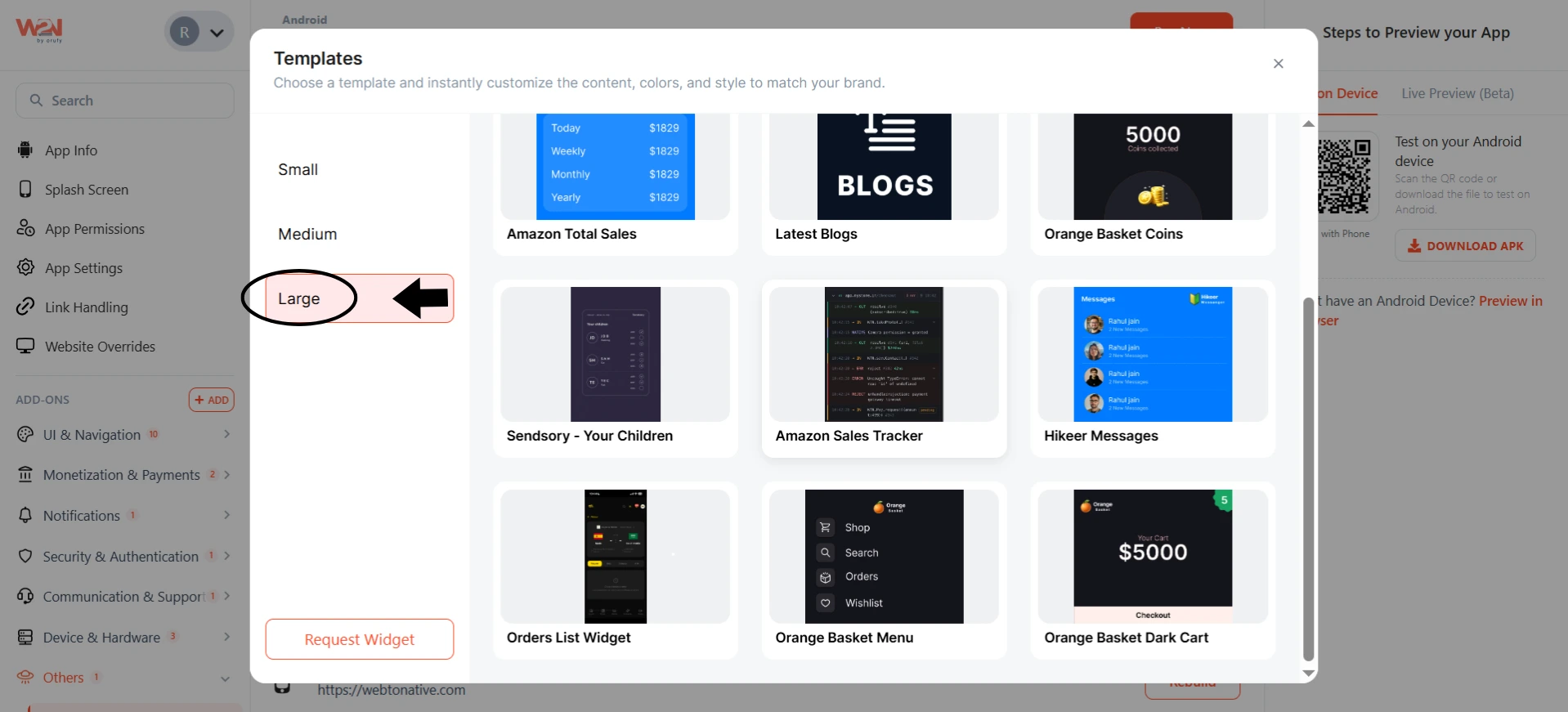Switch to the Live Preview (Beta) tab
This screenshot has height=712, width=1568.
[x=1458, y=93]
